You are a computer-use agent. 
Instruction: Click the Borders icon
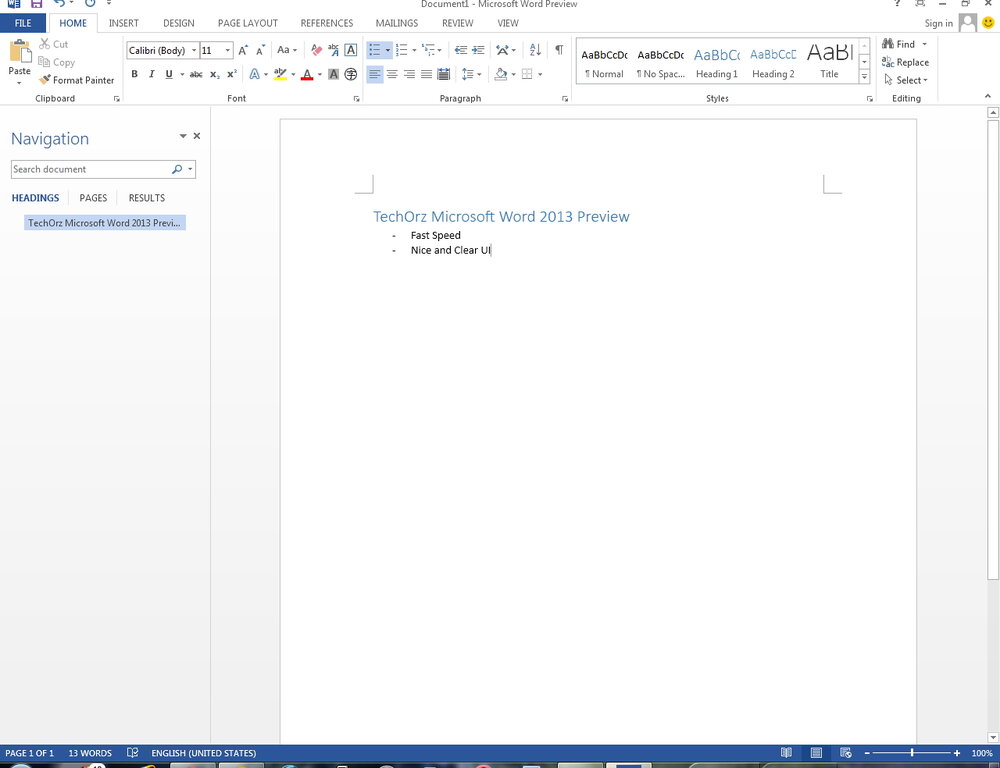(527, 74)
